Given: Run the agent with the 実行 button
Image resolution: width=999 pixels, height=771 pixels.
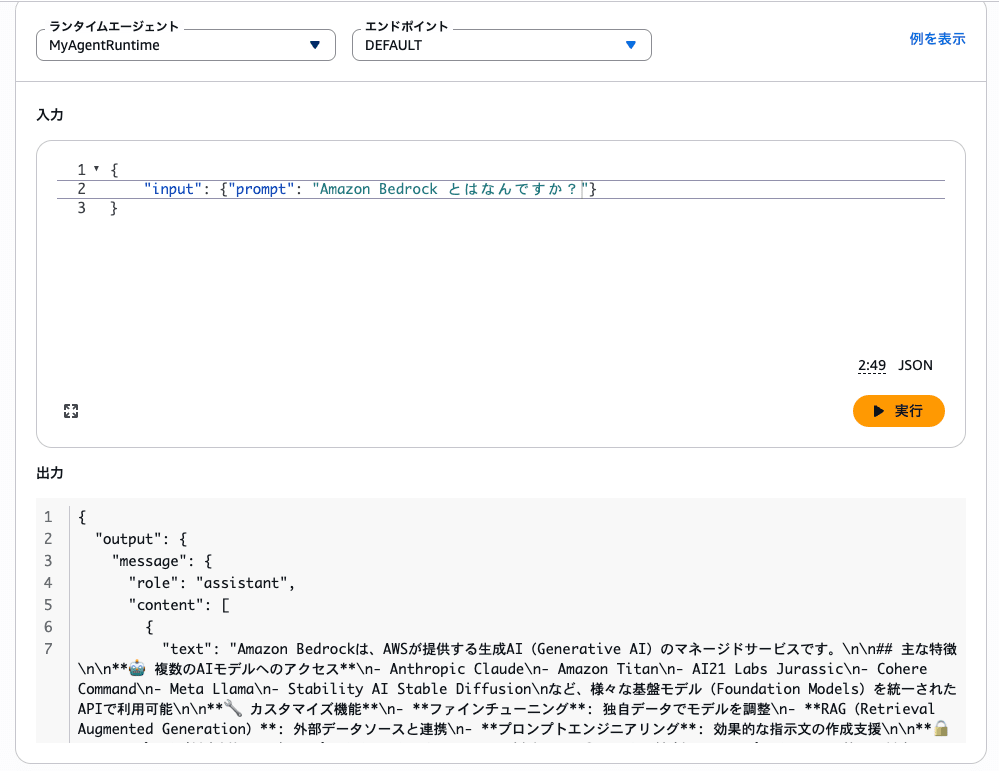Looking at the screenshot, I should (898, 411).
